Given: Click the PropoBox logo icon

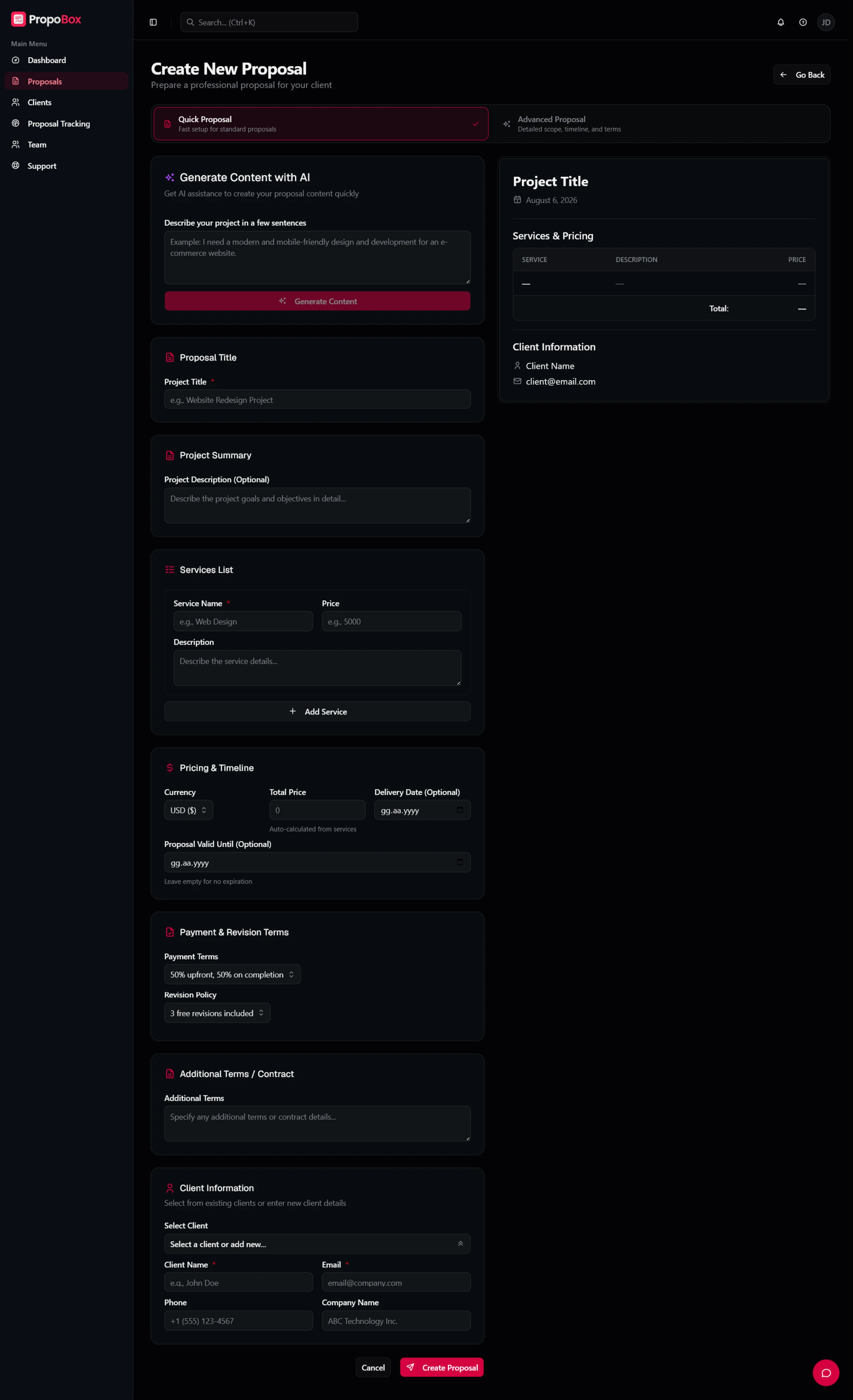Looking at the screenshot, I should (x=18, y=19).
